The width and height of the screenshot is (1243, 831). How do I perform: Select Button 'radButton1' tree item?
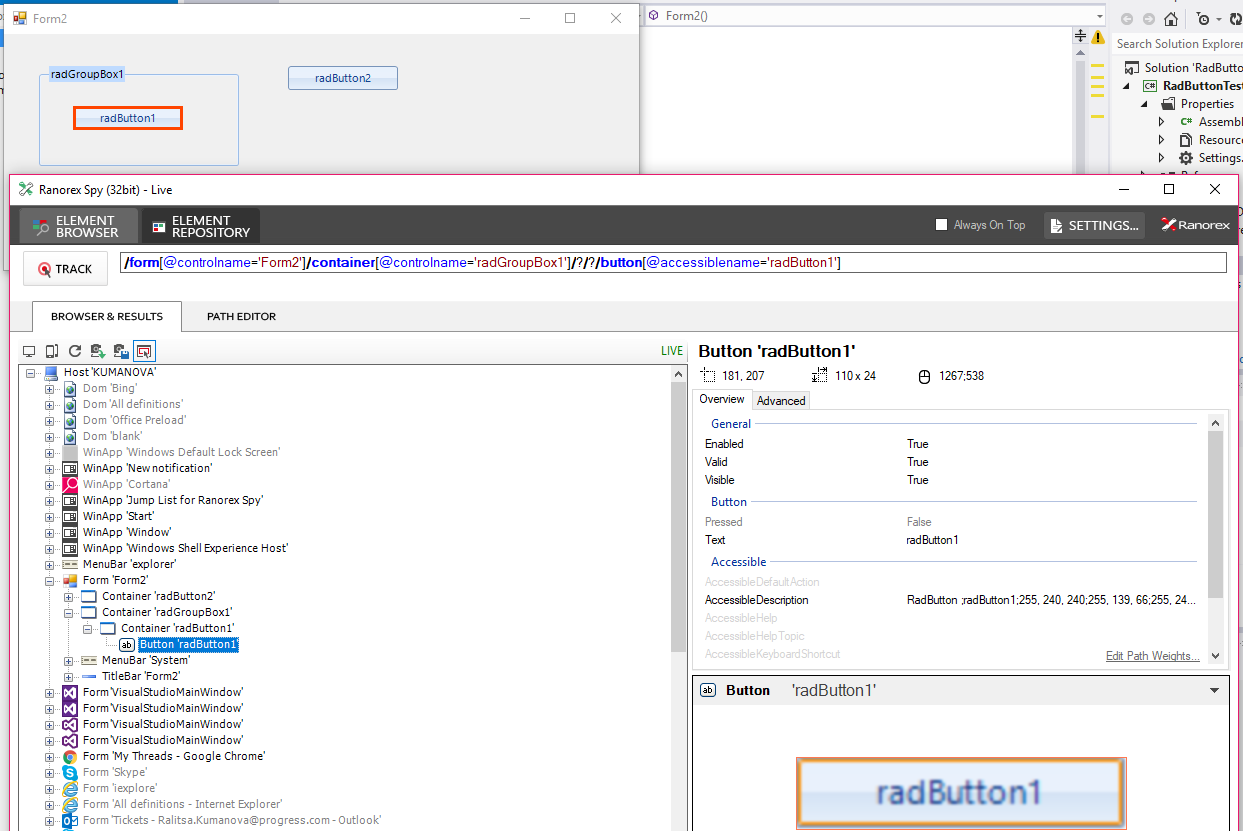[188, 644]
